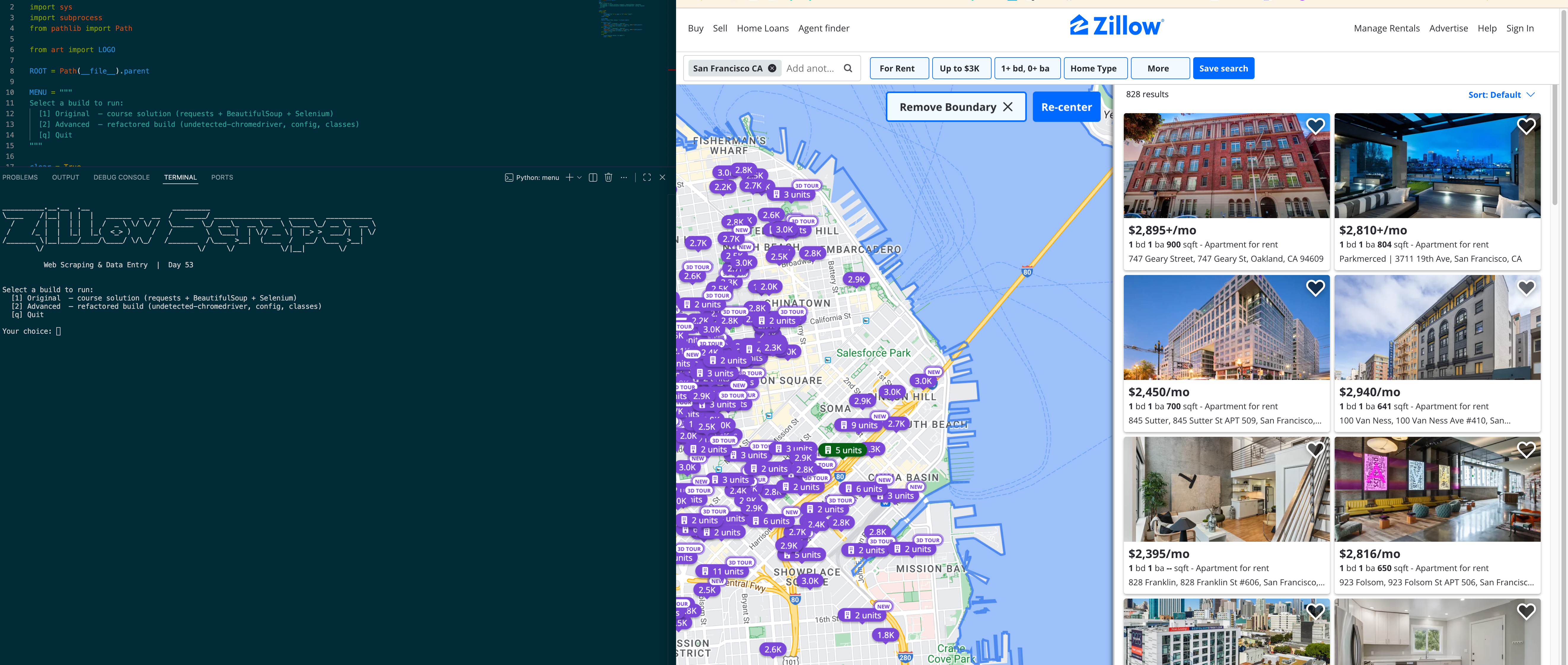1568x665 pixels.
Task: Switch to the TERMINAL tab
Action: click(180, 177)
